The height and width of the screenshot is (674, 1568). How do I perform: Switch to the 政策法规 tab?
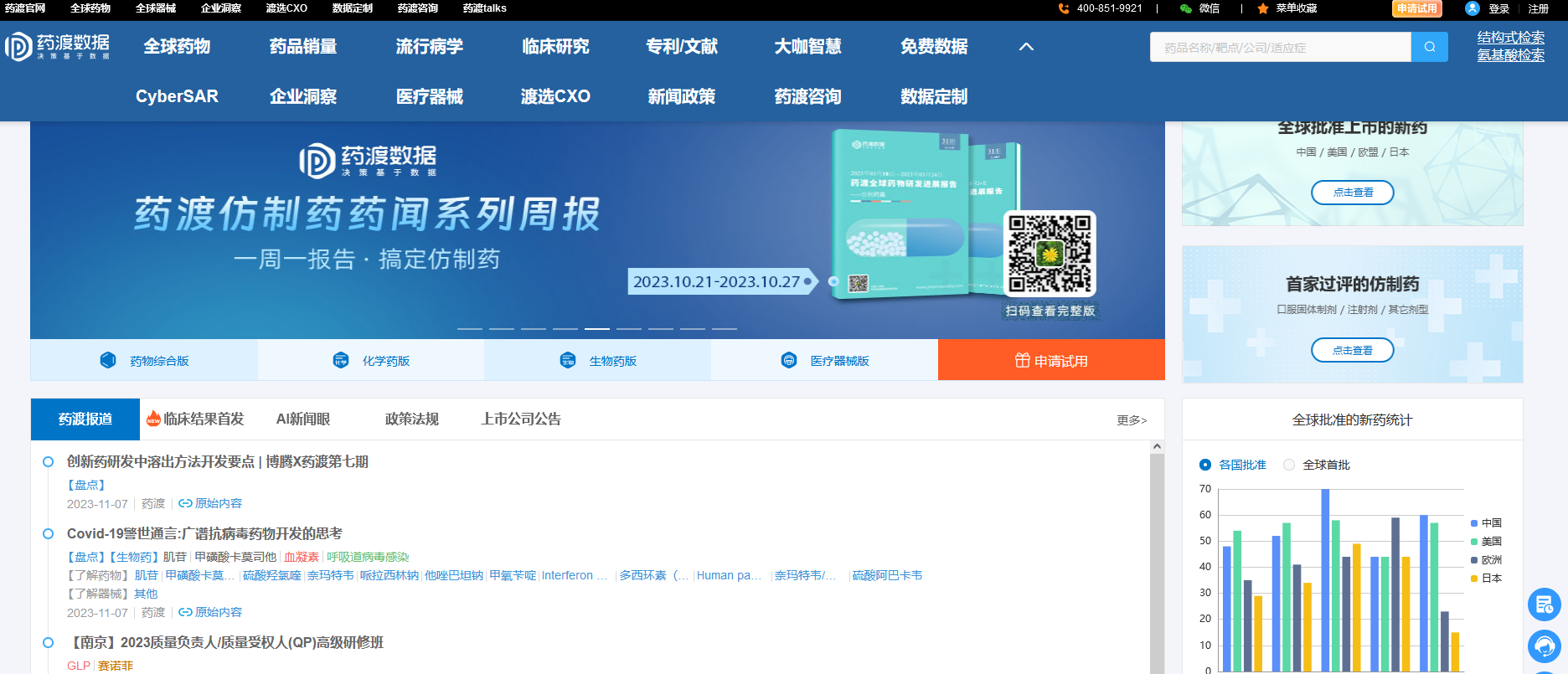click(x=412, y=419)
